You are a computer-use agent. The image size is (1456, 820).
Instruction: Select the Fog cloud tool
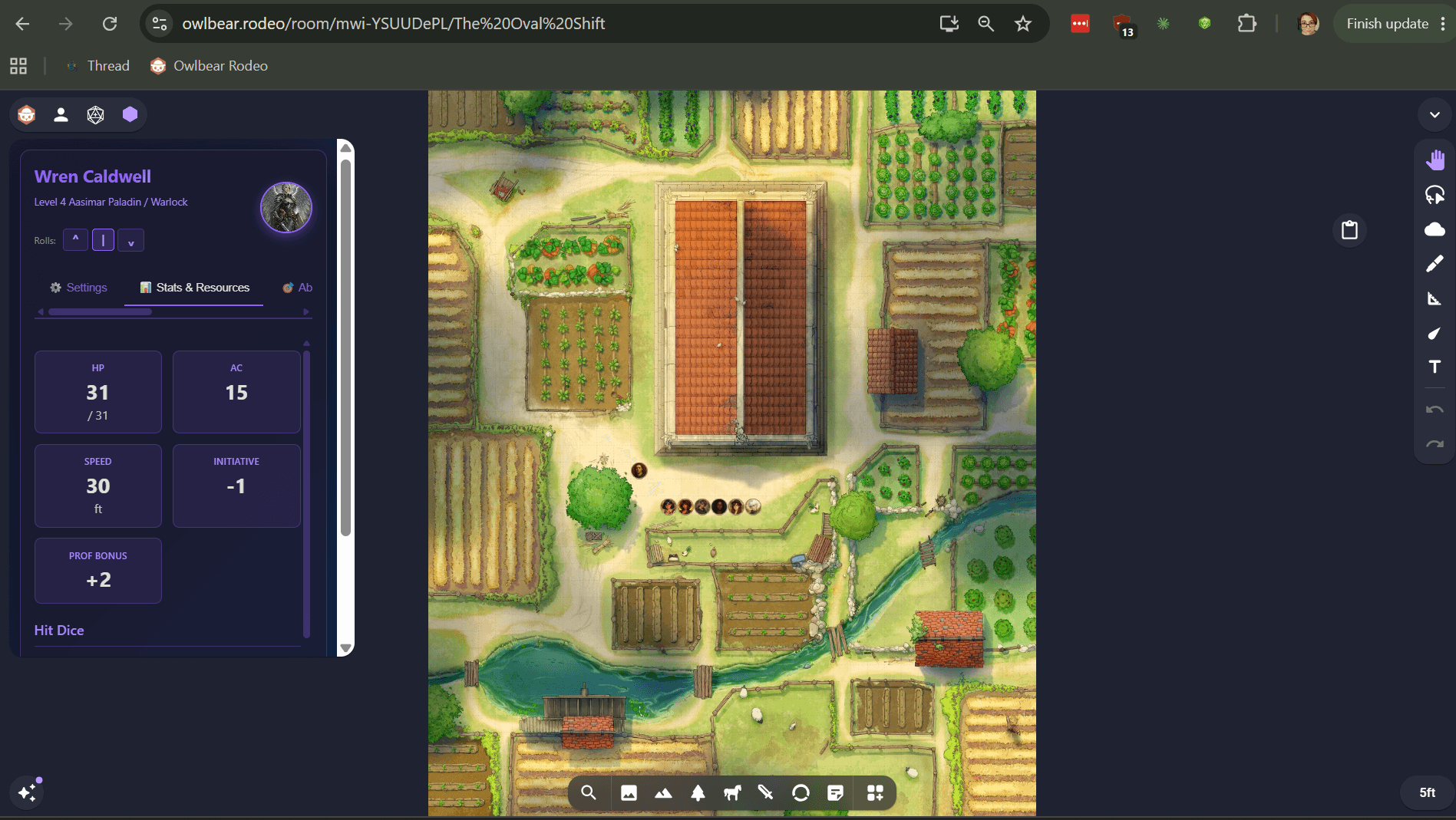[x=1435, y=229]
